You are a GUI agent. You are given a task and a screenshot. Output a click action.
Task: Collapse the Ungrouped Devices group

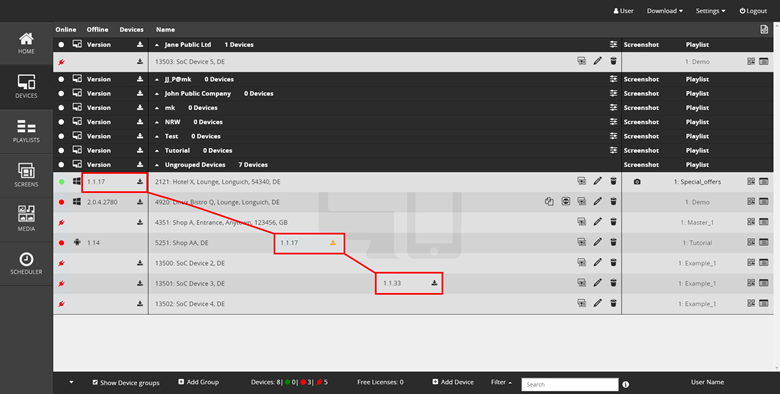click(x=157, y=165)
